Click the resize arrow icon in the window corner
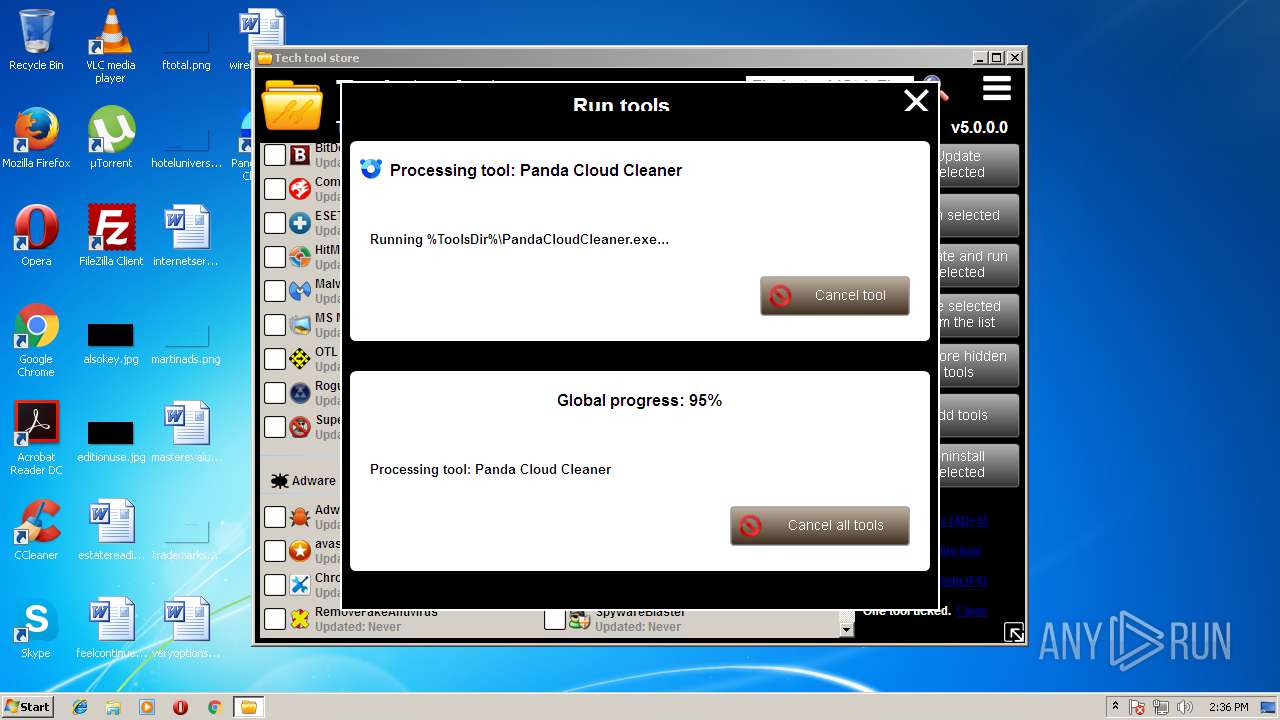The width and height of the screenshot is (1280, 720). [x=1013, y=632]
